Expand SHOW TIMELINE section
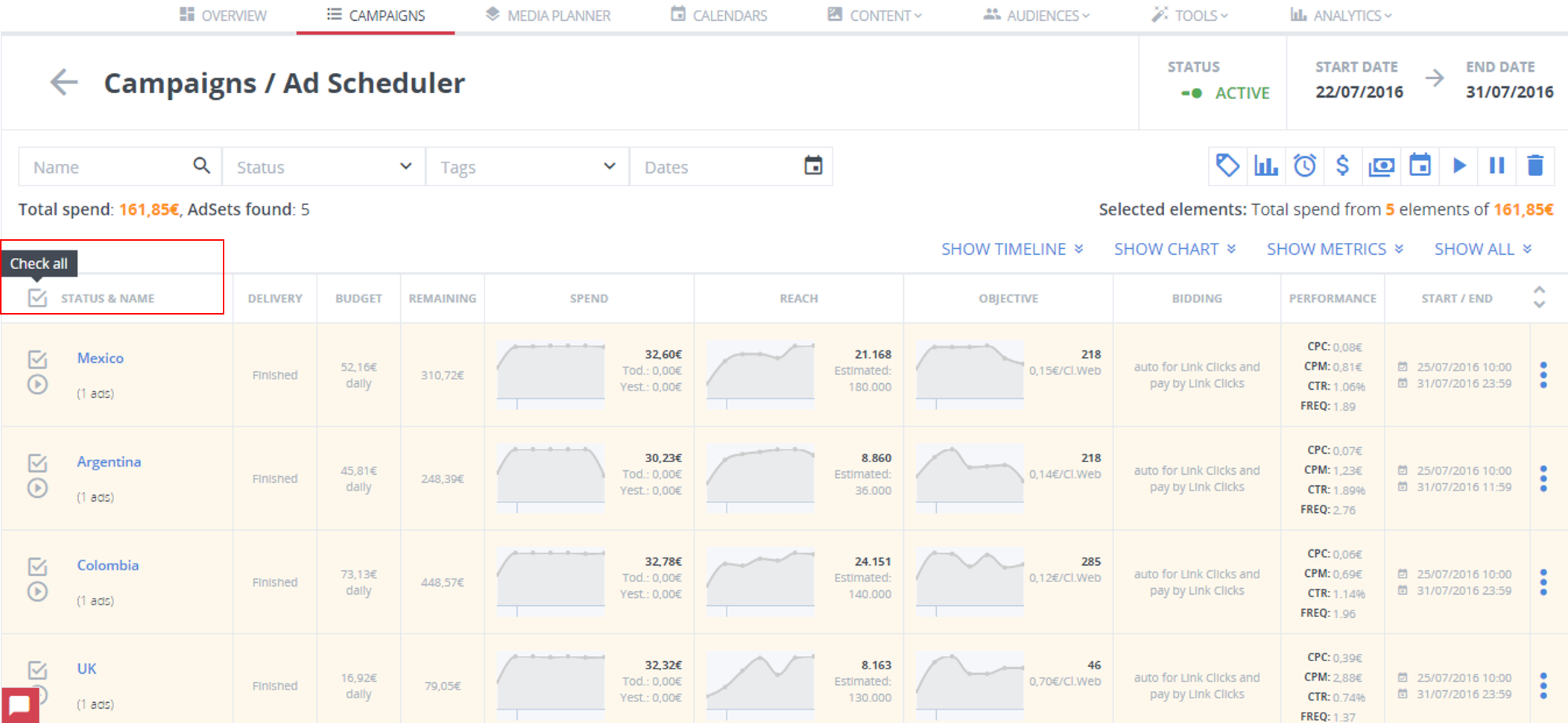This screenshot has height=723, width=1568. (x=1012, y=249)
